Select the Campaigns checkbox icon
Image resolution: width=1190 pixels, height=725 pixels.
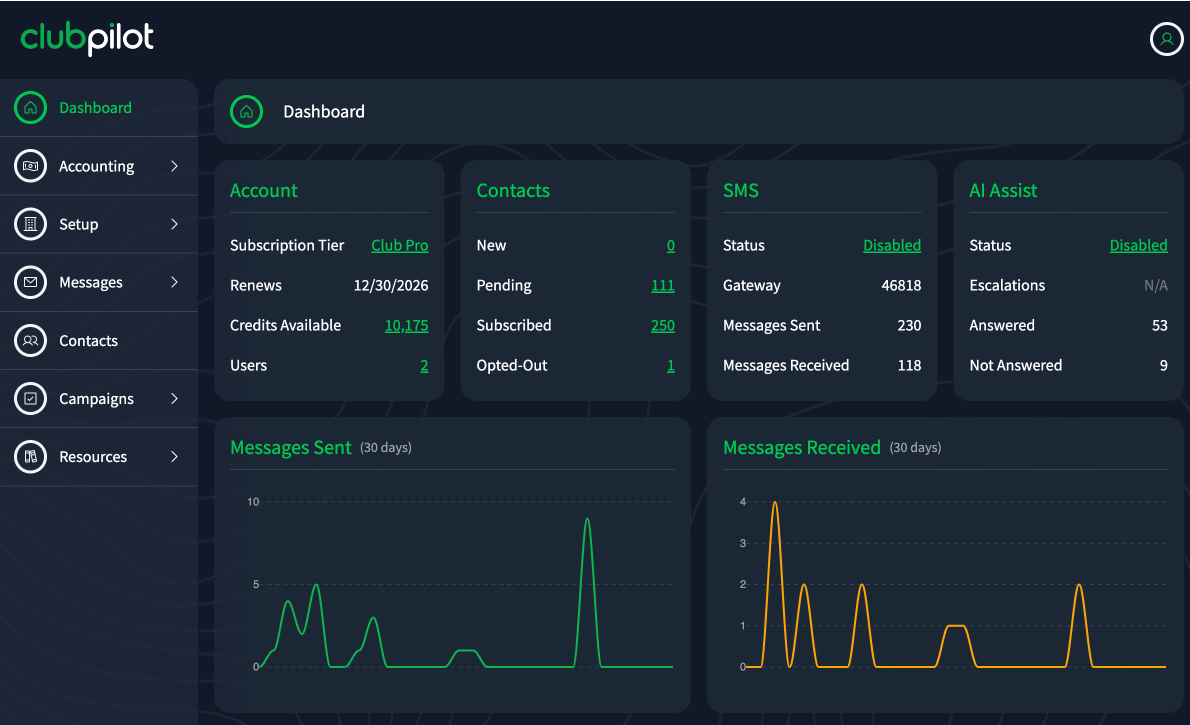(30, 398)
